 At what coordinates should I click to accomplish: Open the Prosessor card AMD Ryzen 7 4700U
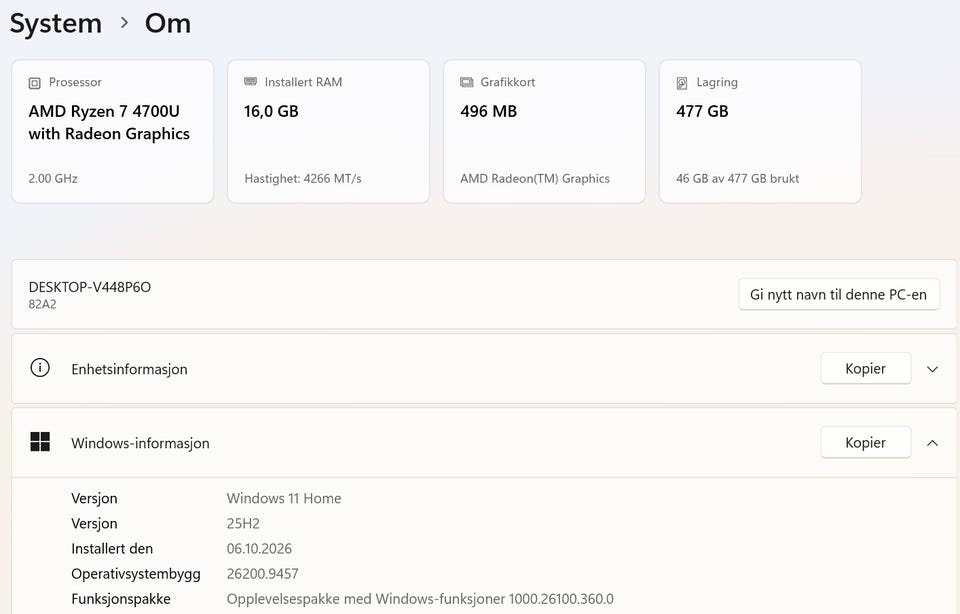pos(113,131)
